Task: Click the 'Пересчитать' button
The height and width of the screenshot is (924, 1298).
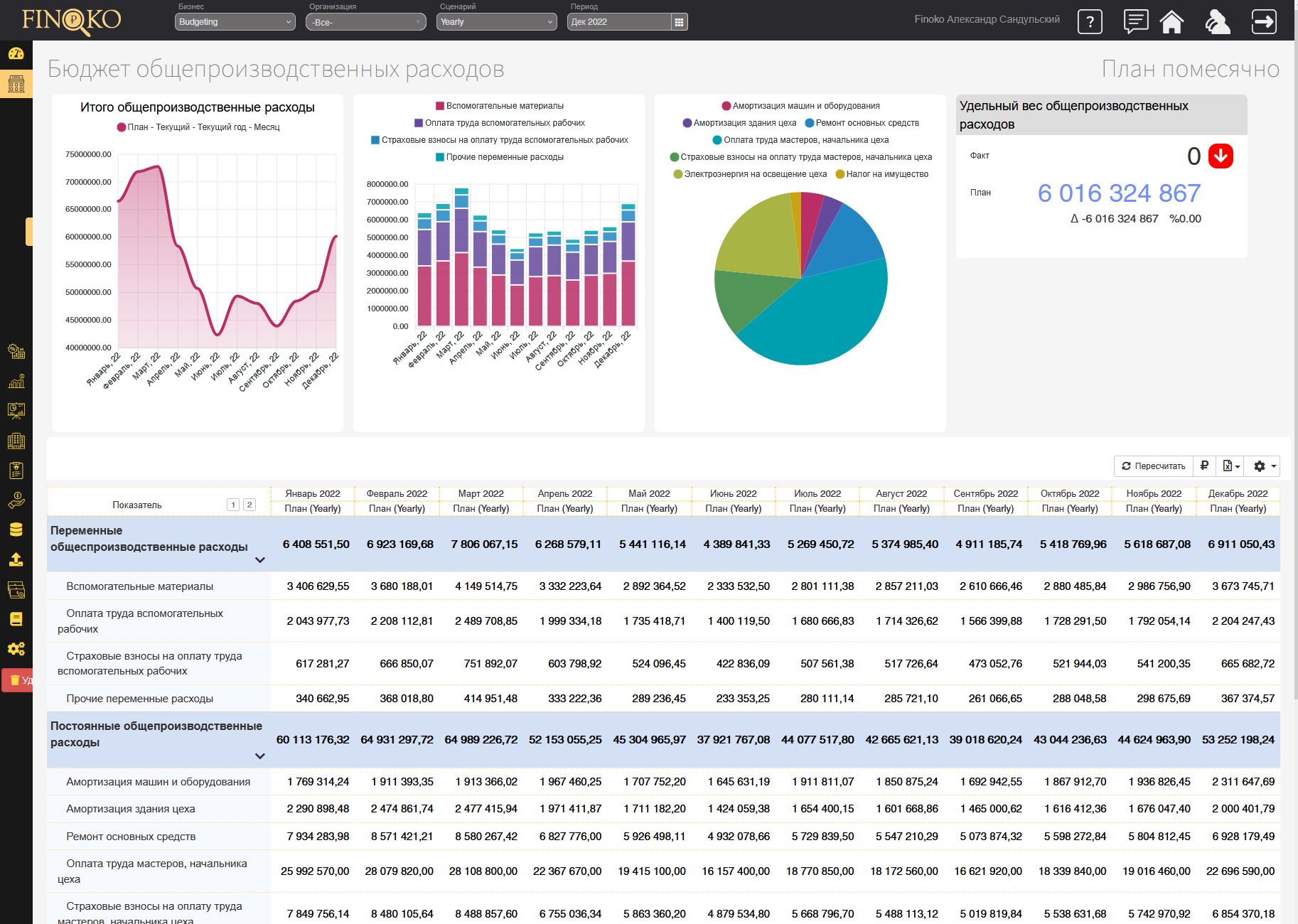Action: (1153, 466)
